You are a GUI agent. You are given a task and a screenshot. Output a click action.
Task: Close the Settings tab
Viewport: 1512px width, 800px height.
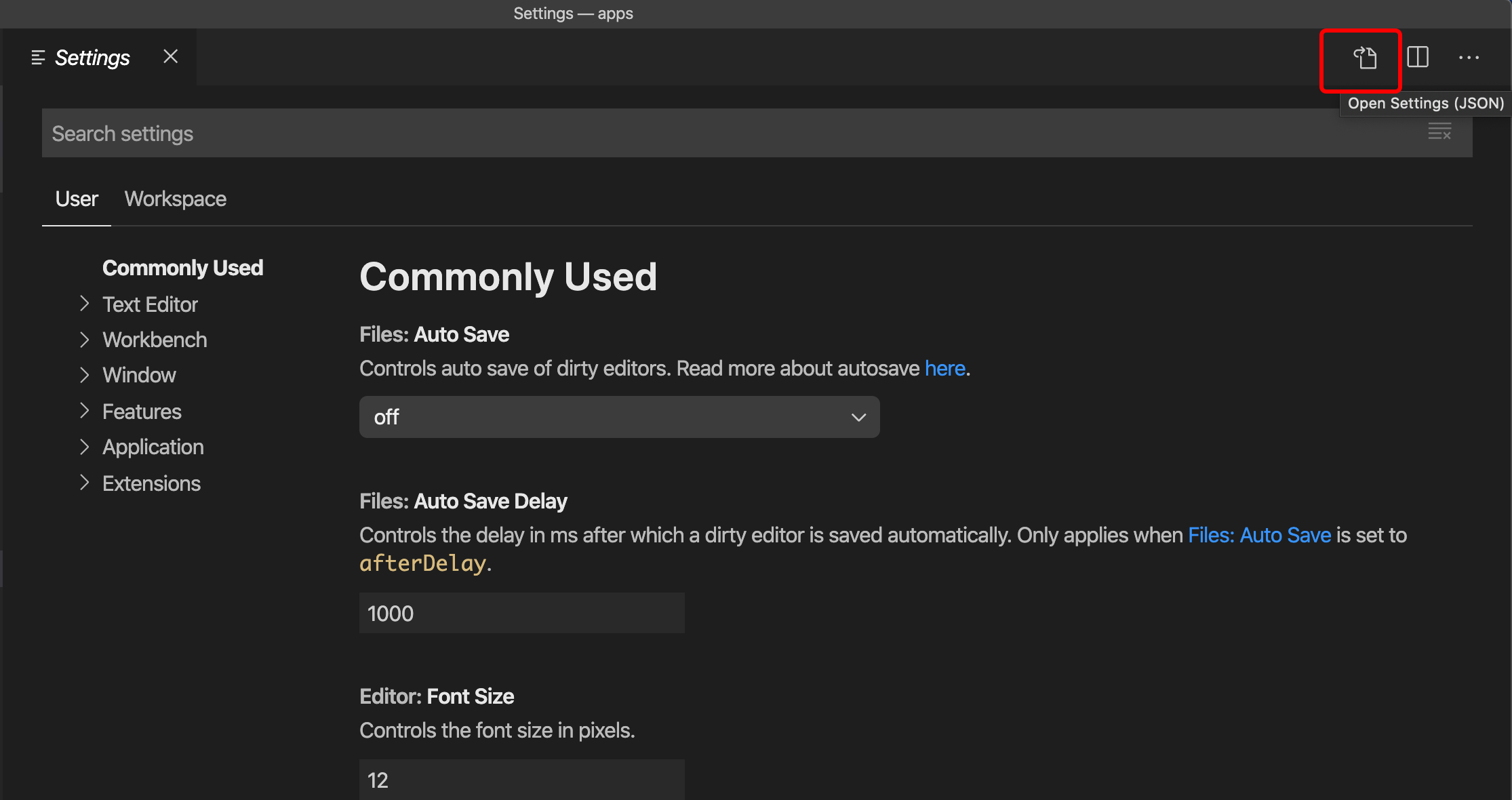coord(171,57)
